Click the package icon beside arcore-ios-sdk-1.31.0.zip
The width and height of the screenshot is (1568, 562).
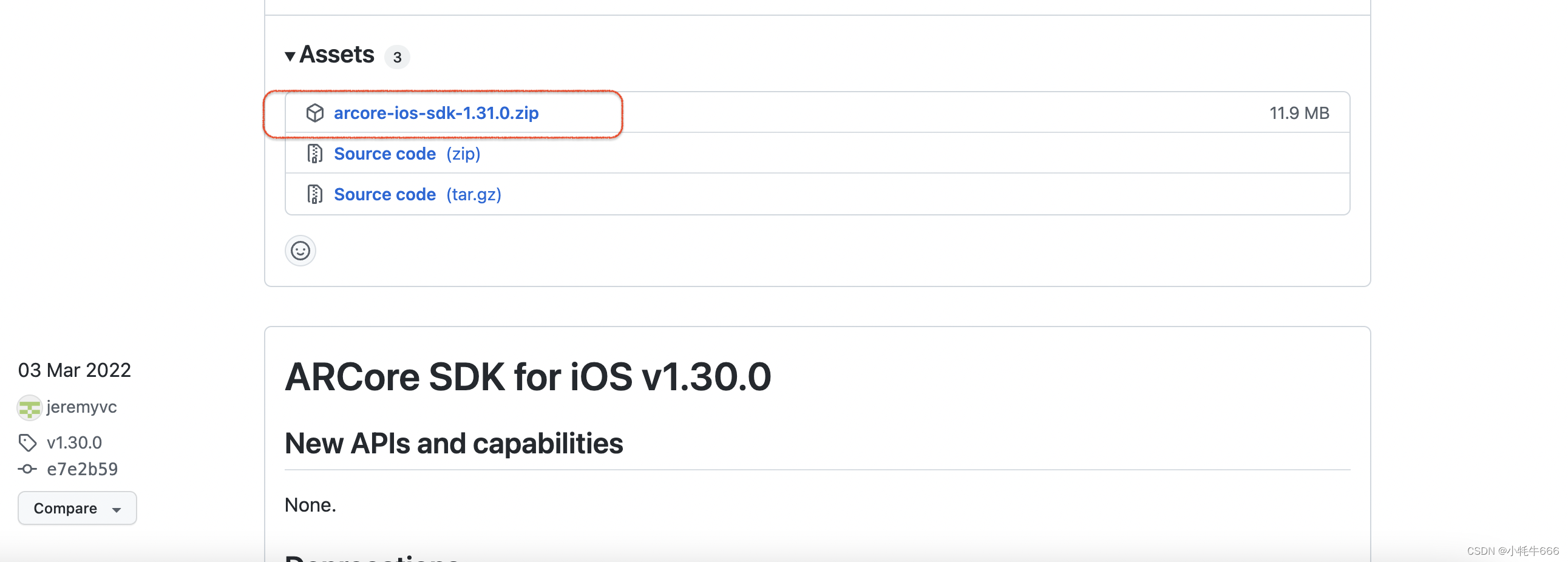[315, 113]
